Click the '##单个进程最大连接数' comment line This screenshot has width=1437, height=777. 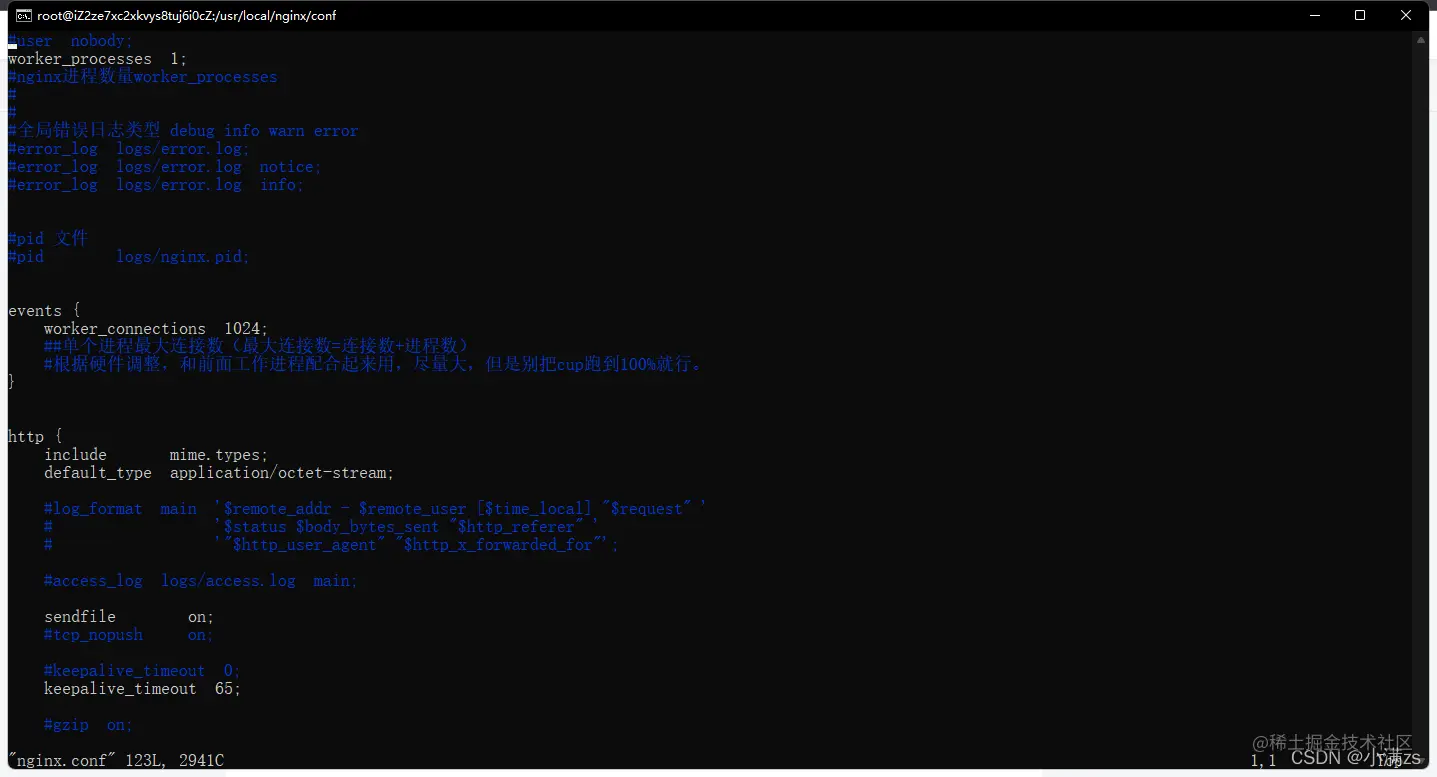click(256, 346)
